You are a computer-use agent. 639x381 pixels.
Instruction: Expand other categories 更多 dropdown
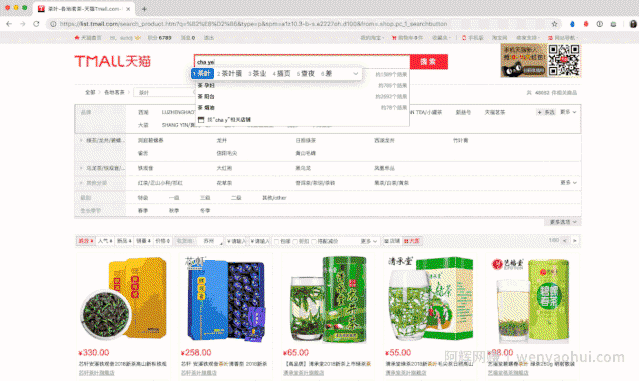tap(568, 183)
